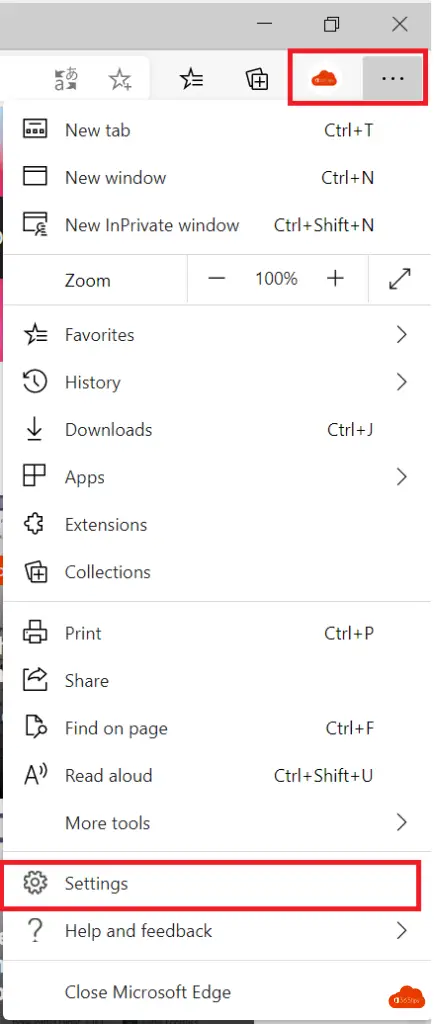The height and width of the screenshot is (1024, 434).
Task: Expand the History submenu chevron
Action: pos(401,382)
